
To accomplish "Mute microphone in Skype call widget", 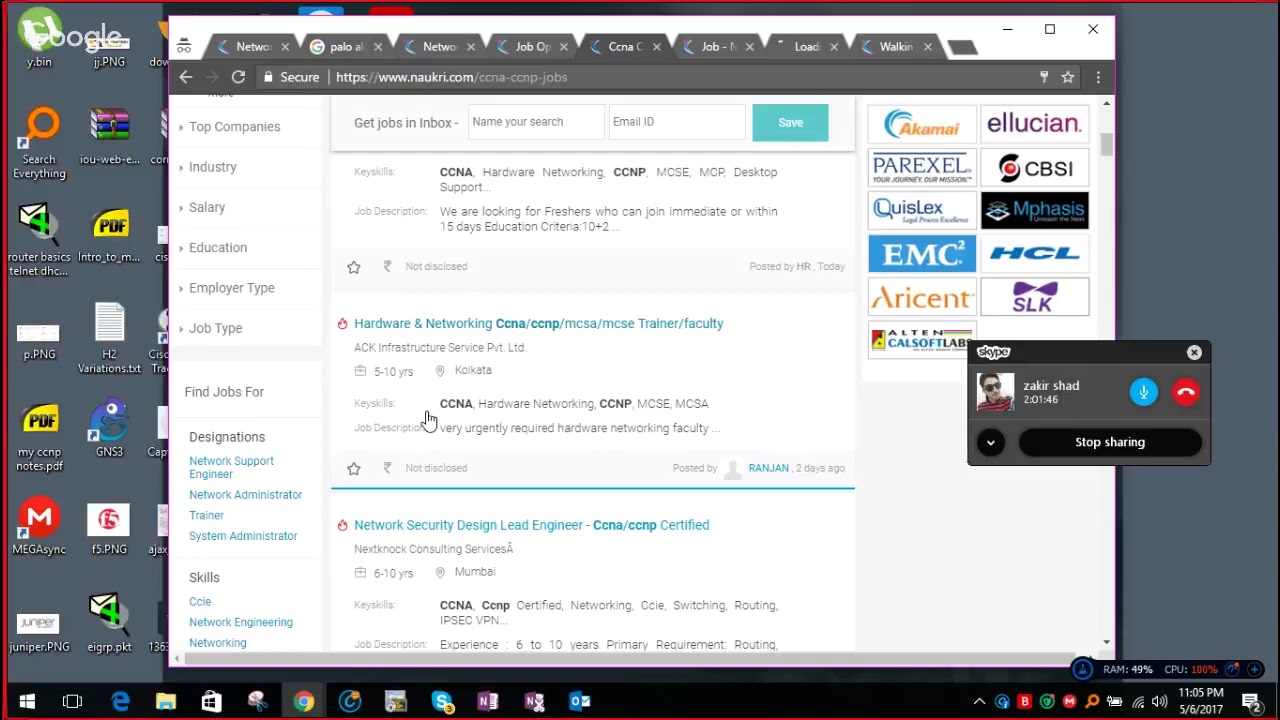I will coord(1144,392).
